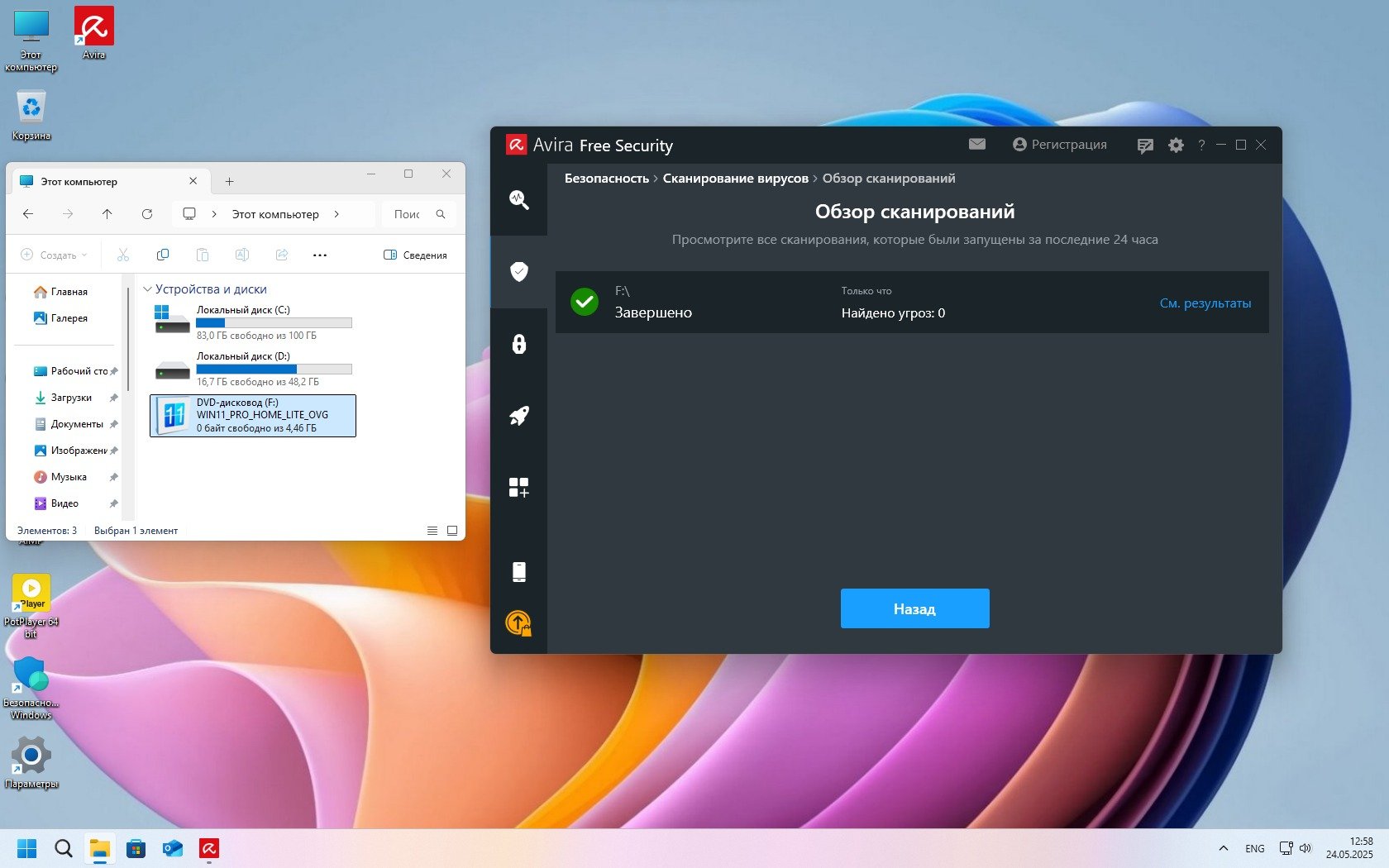
Task: Open the Windows Start menu
Action: [x=27, y=848]
